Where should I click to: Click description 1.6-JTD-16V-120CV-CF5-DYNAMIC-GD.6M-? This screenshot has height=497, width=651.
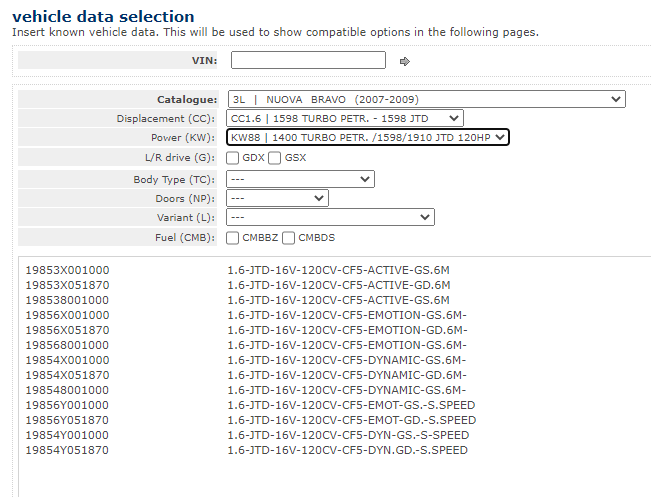(347, 375)
